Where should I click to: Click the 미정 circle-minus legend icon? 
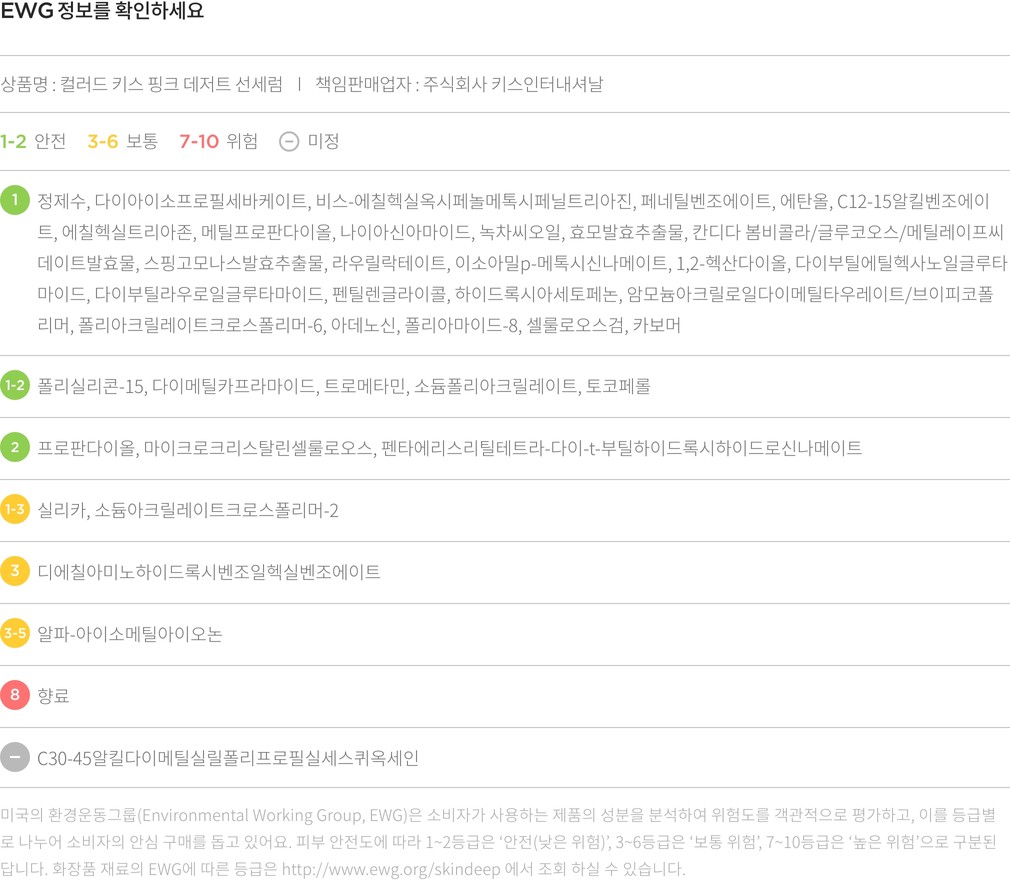coord(288,141)
